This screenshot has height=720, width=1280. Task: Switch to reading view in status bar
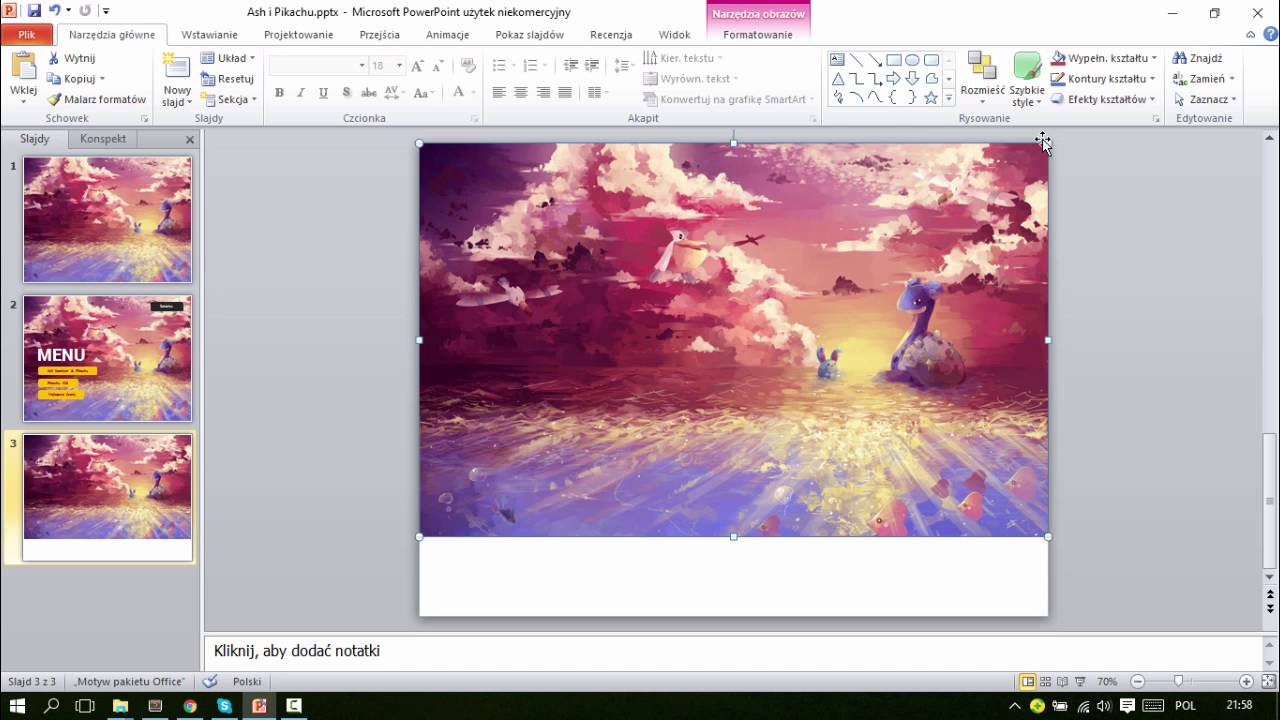[1062, 682]
